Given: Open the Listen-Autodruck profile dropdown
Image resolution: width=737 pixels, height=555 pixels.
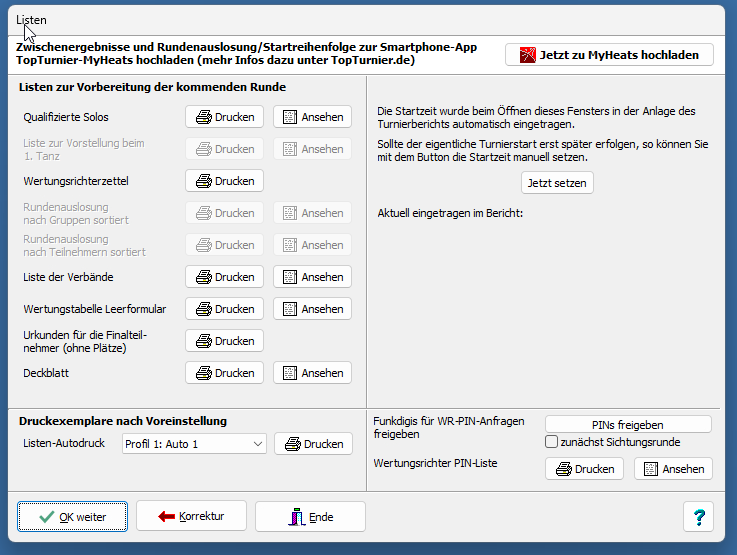Looking at the screenshot, I should pos(194,444).
